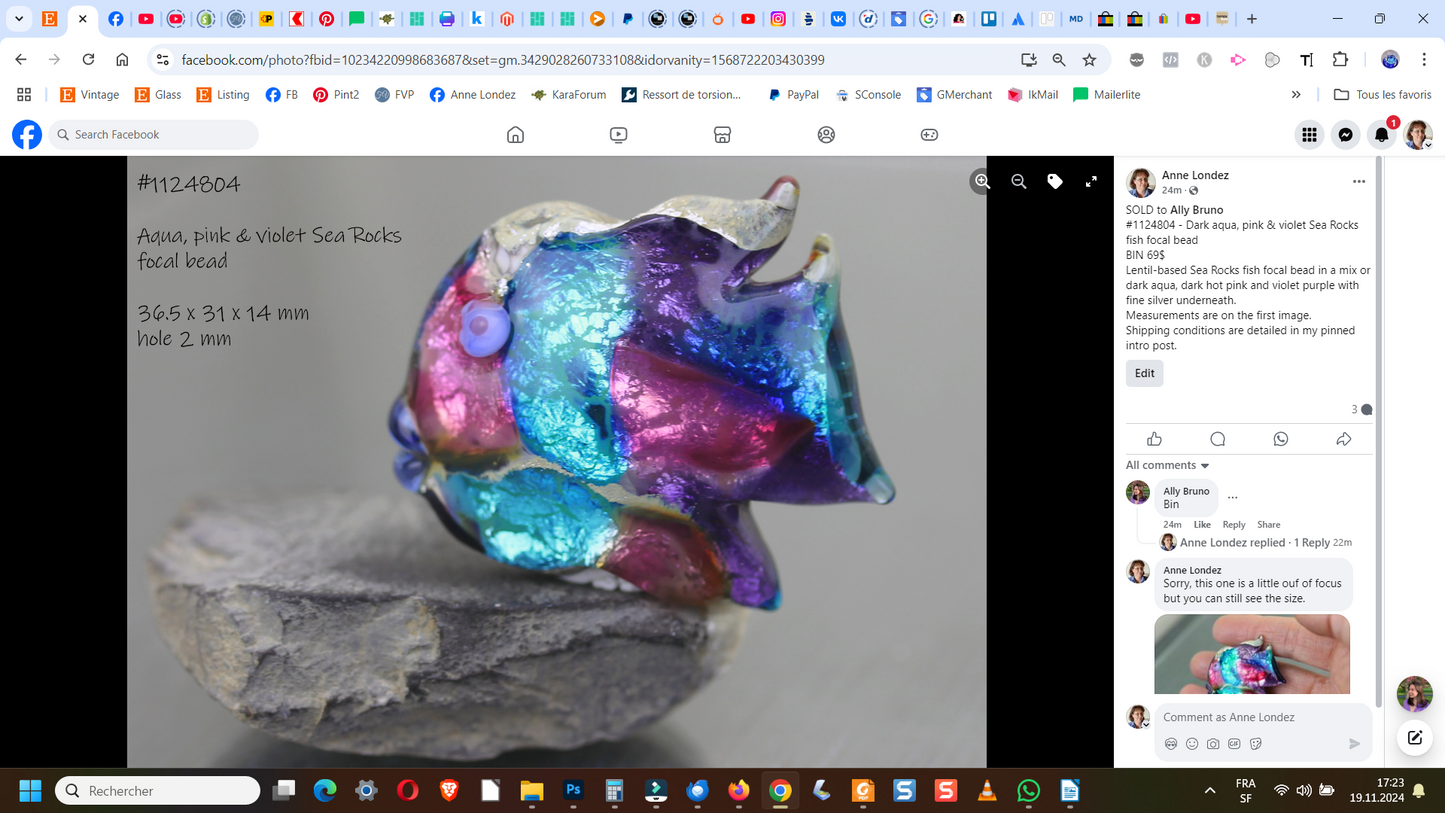
Task: Open Facebook notifications bell
Action: coord(1382,134)
